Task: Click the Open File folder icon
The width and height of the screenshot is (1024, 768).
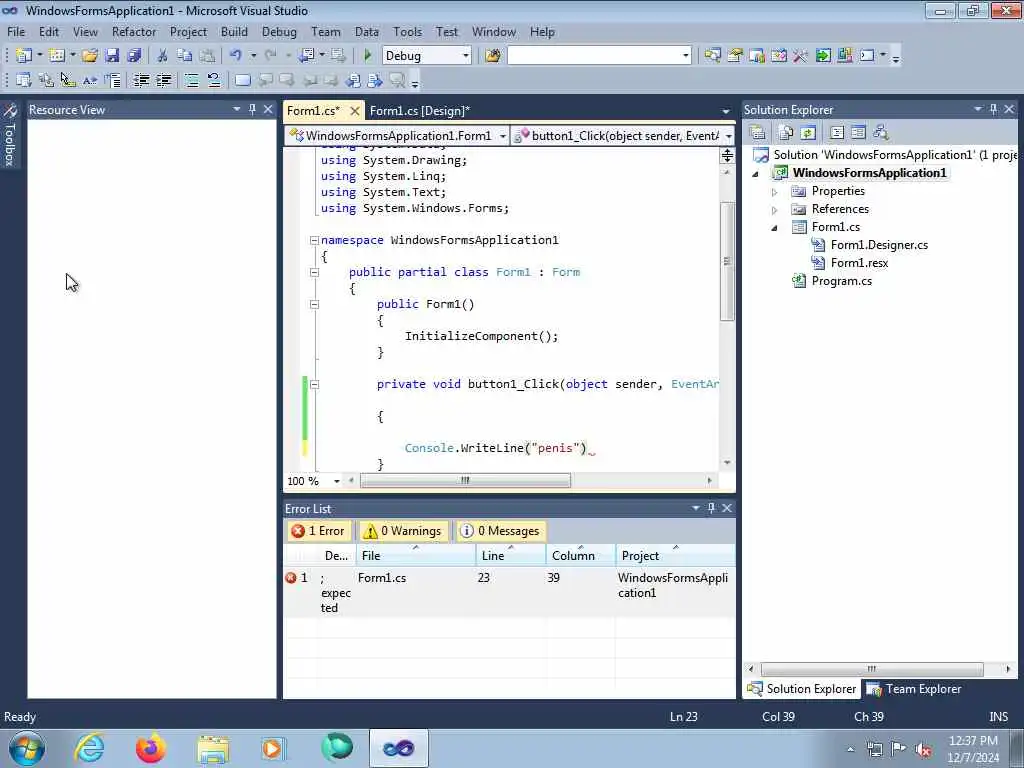Action: [x=89, y=56]
